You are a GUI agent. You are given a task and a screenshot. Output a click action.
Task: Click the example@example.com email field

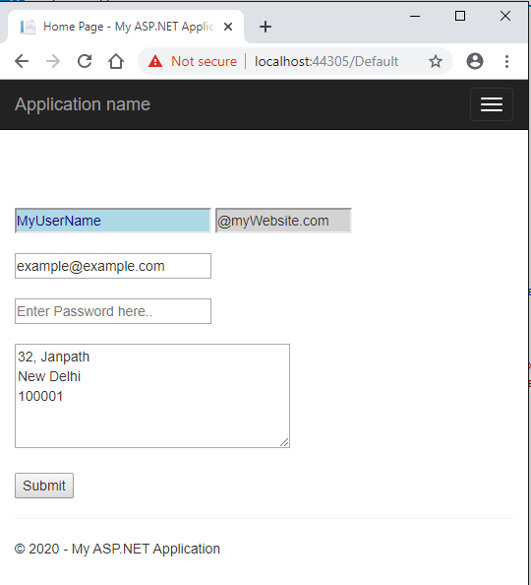coord(113,266)
